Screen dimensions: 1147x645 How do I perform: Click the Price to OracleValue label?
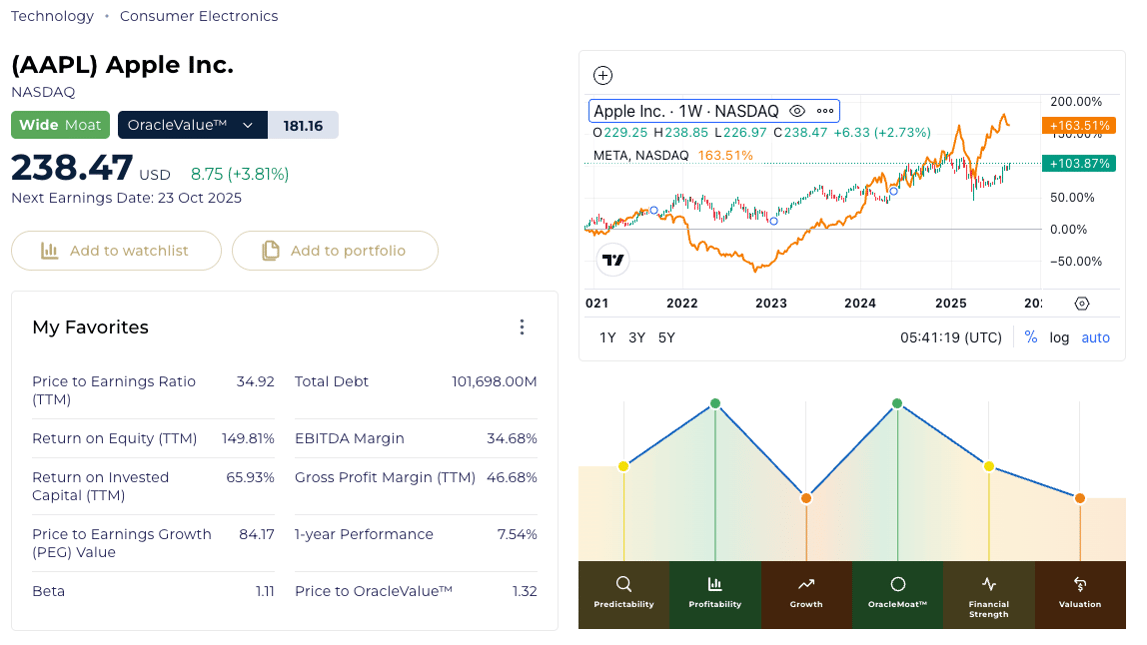[x=374, y=591]
